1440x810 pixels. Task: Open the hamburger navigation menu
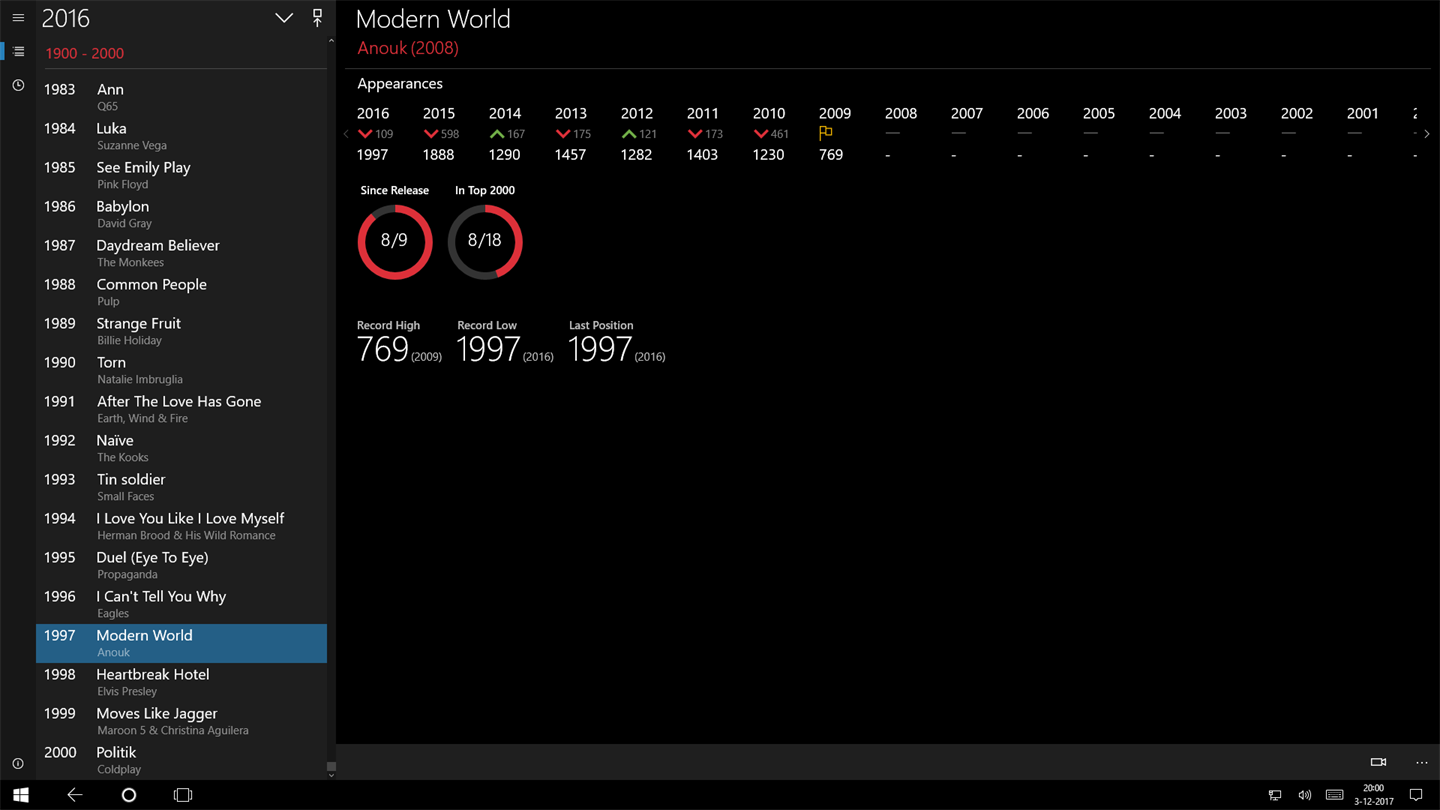(x=18, y=18)
